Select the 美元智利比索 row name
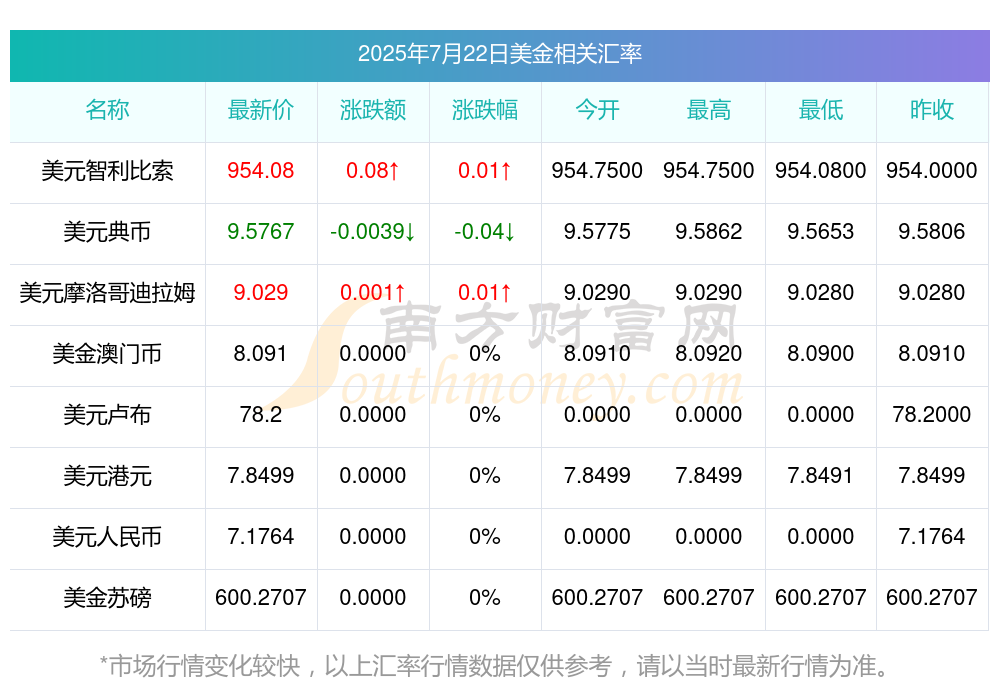The width and height of the screenshot is (1000, 698). coord(107,170)
